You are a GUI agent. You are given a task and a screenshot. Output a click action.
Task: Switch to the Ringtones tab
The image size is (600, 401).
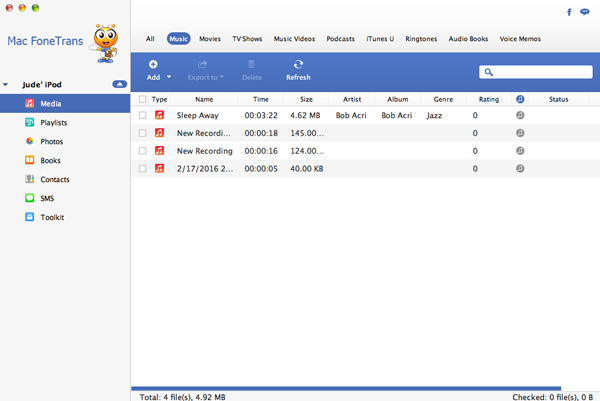point(421,39)
